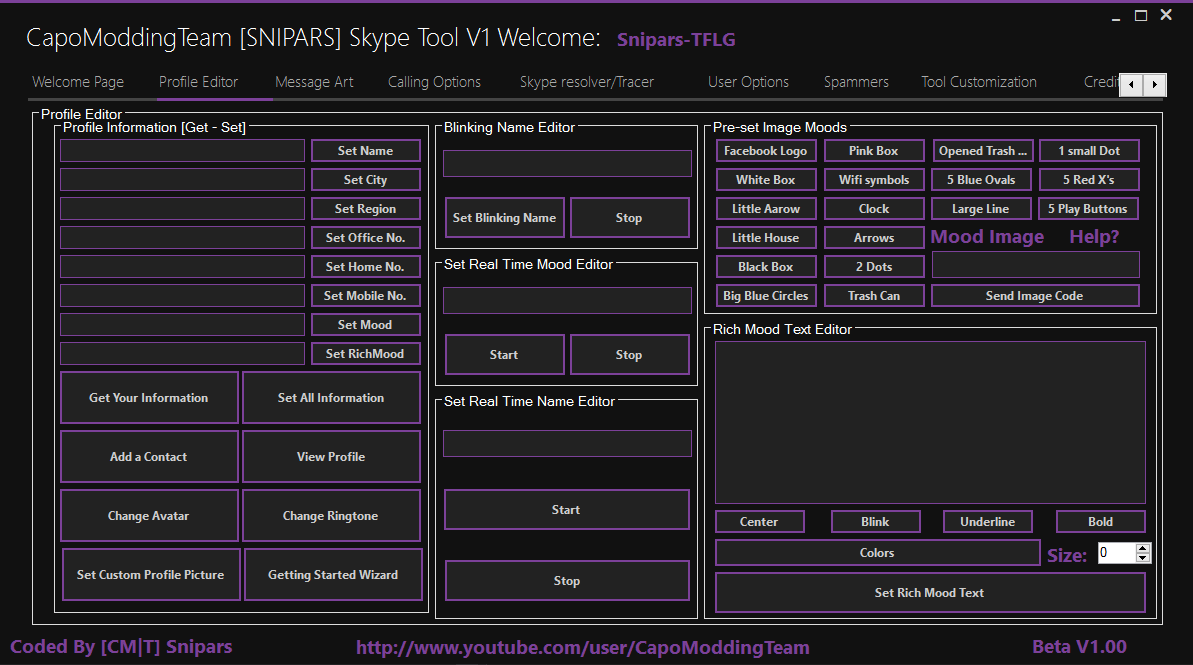
Task: Open the CapoModdingTeam YouTube link
Action: tap(583, 648)
